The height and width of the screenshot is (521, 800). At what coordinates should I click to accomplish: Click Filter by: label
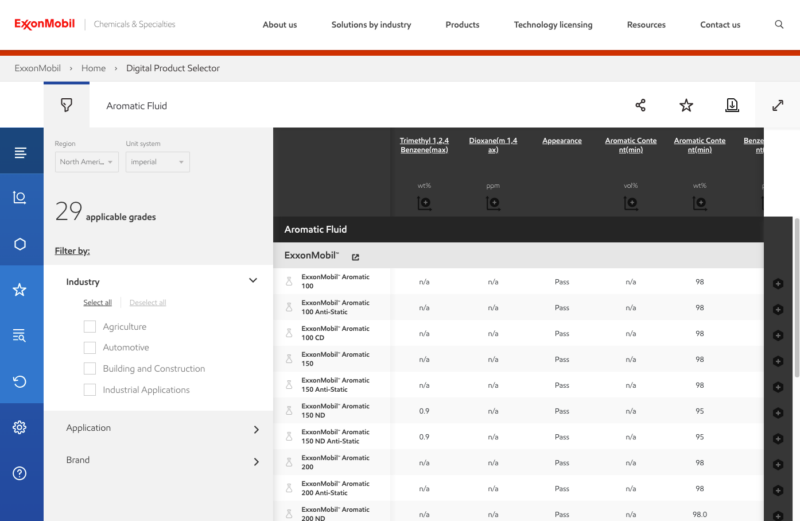pos(72,251)
